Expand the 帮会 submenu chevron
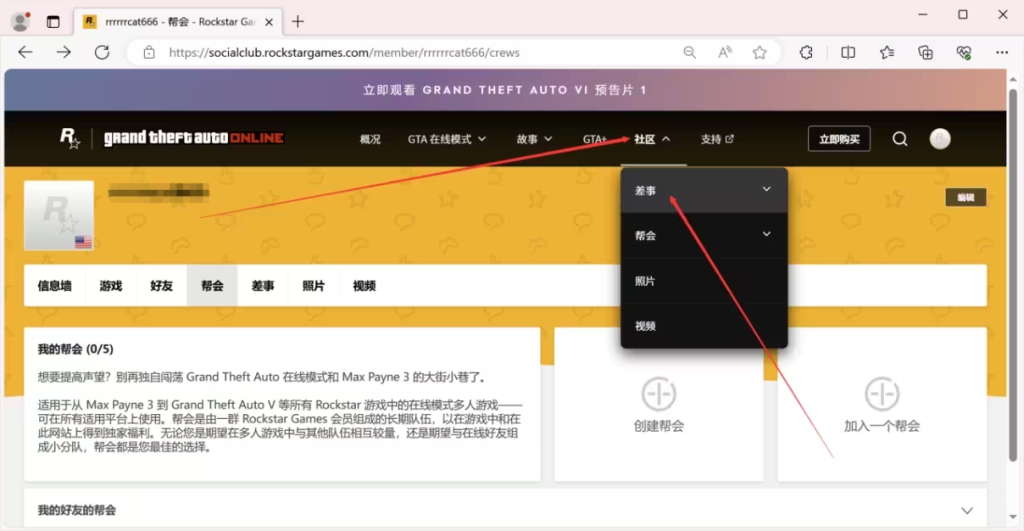This screenshot has height=531, width=1024. [x=767, y=234]
